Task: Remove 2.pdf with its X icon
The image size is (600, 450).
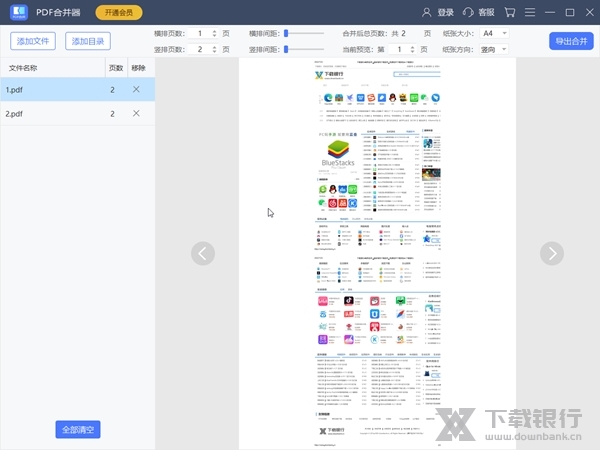Action: (136, 113)
